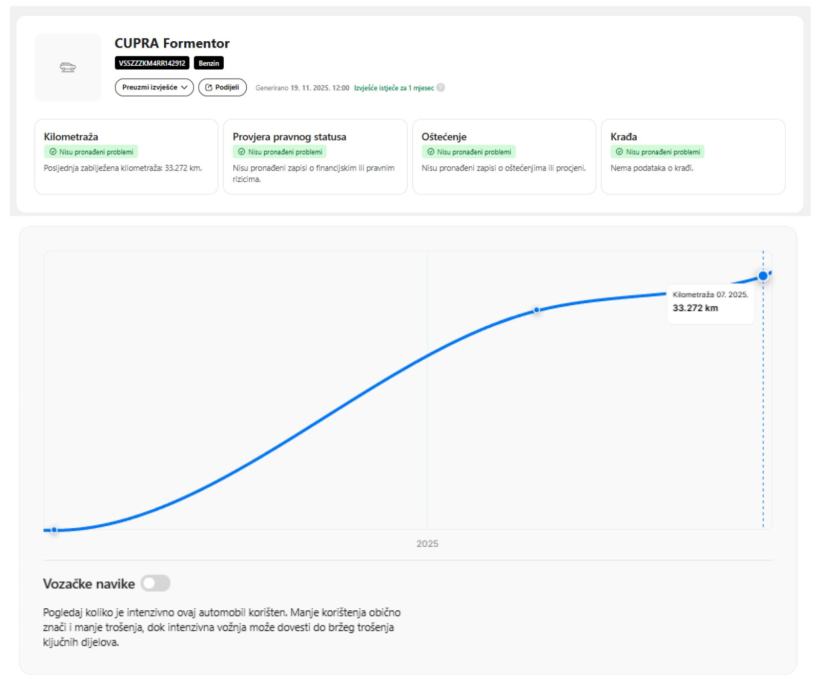This screenshot has height=690, width=820.
Task: Enable the Vozačke navike toggle
Action: point(155,583)
